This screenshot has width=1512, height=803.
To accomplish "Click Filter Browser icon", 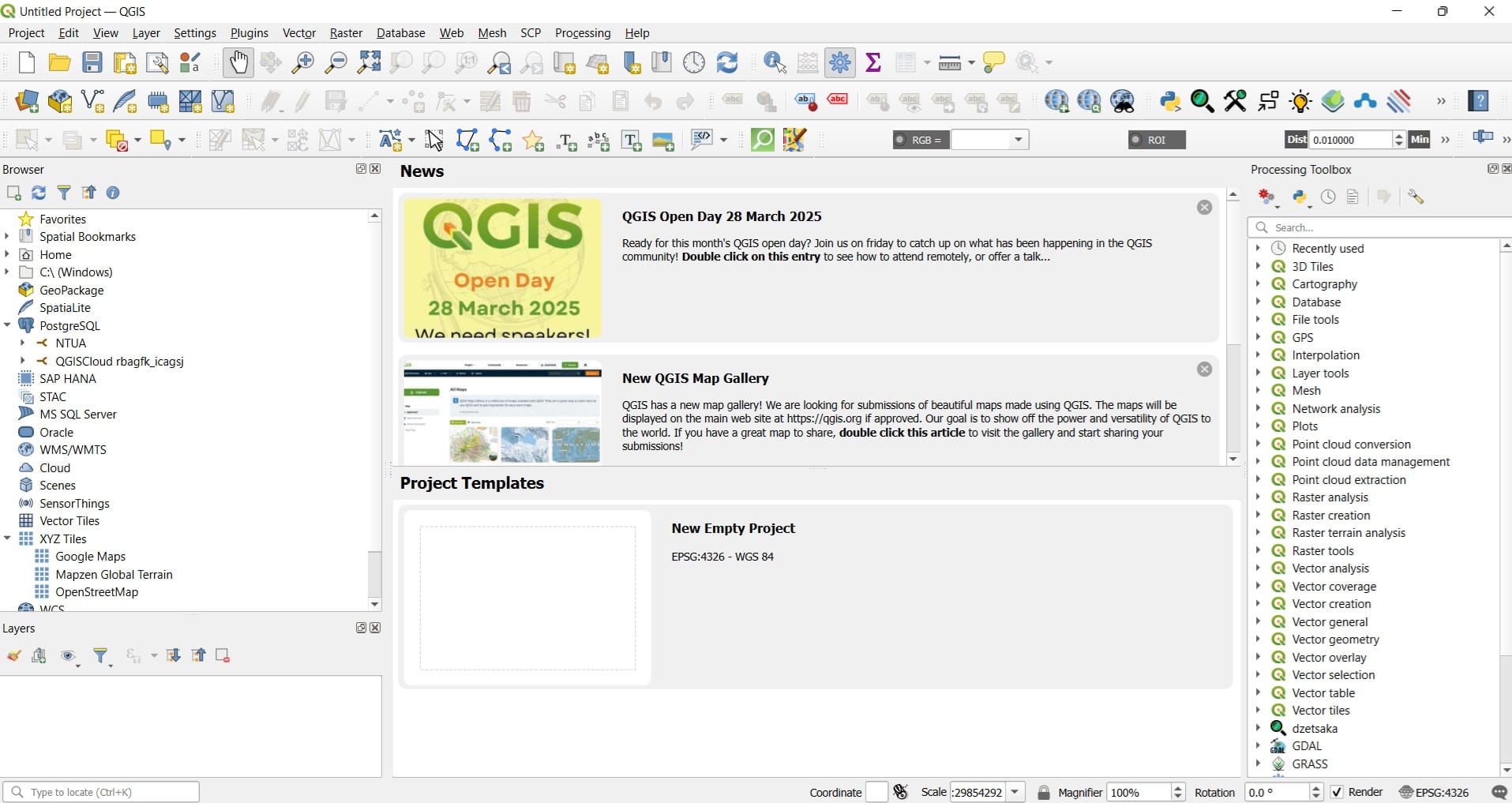I will click(64, 193).
